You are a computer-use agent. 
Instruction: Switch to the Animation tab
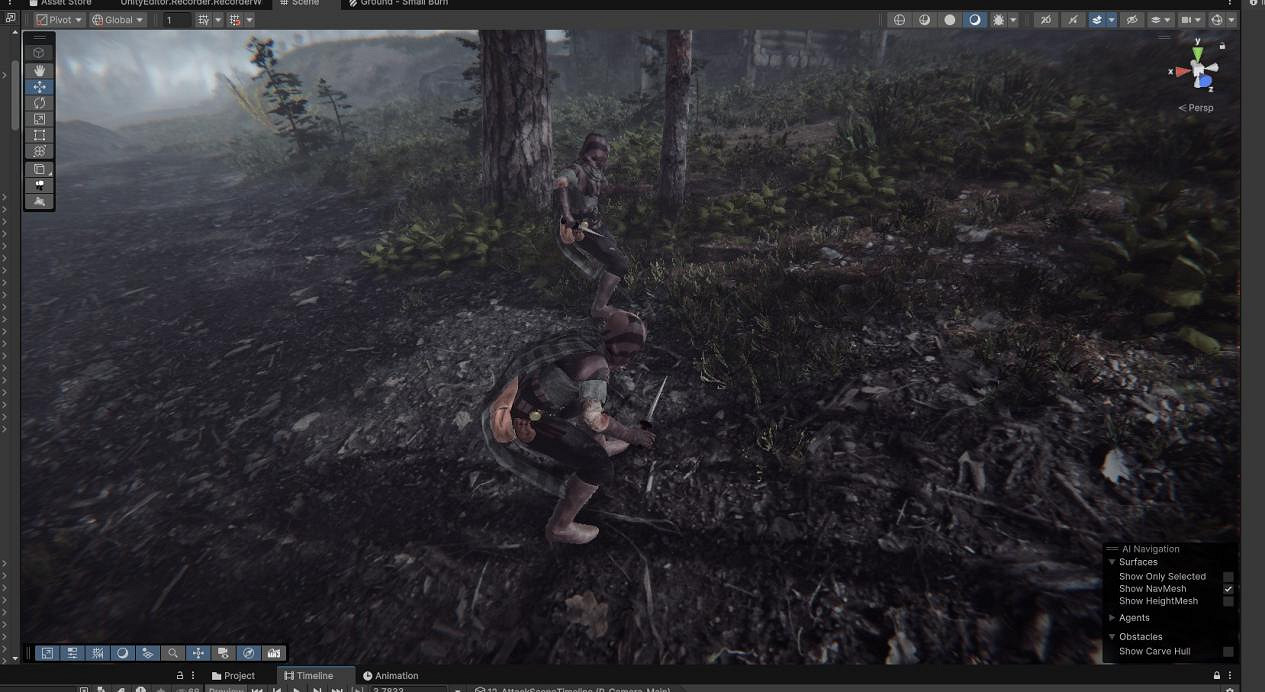coord(391,676)
